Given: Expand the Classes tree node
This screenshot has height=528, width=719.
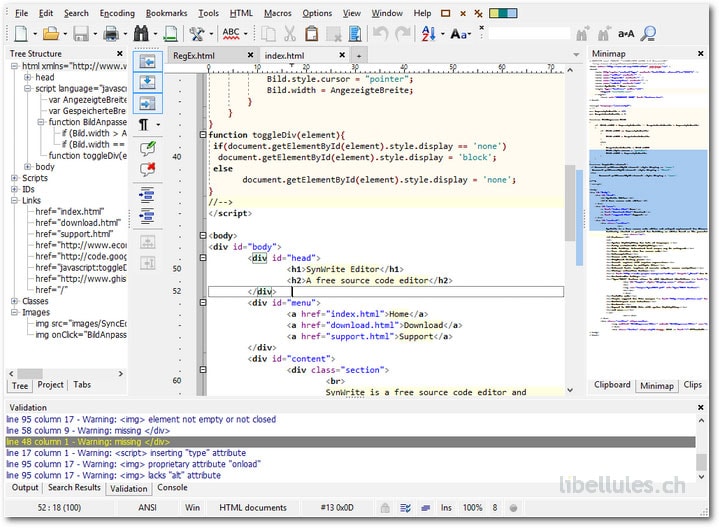Looking at the screenshot, I should 14,301.
